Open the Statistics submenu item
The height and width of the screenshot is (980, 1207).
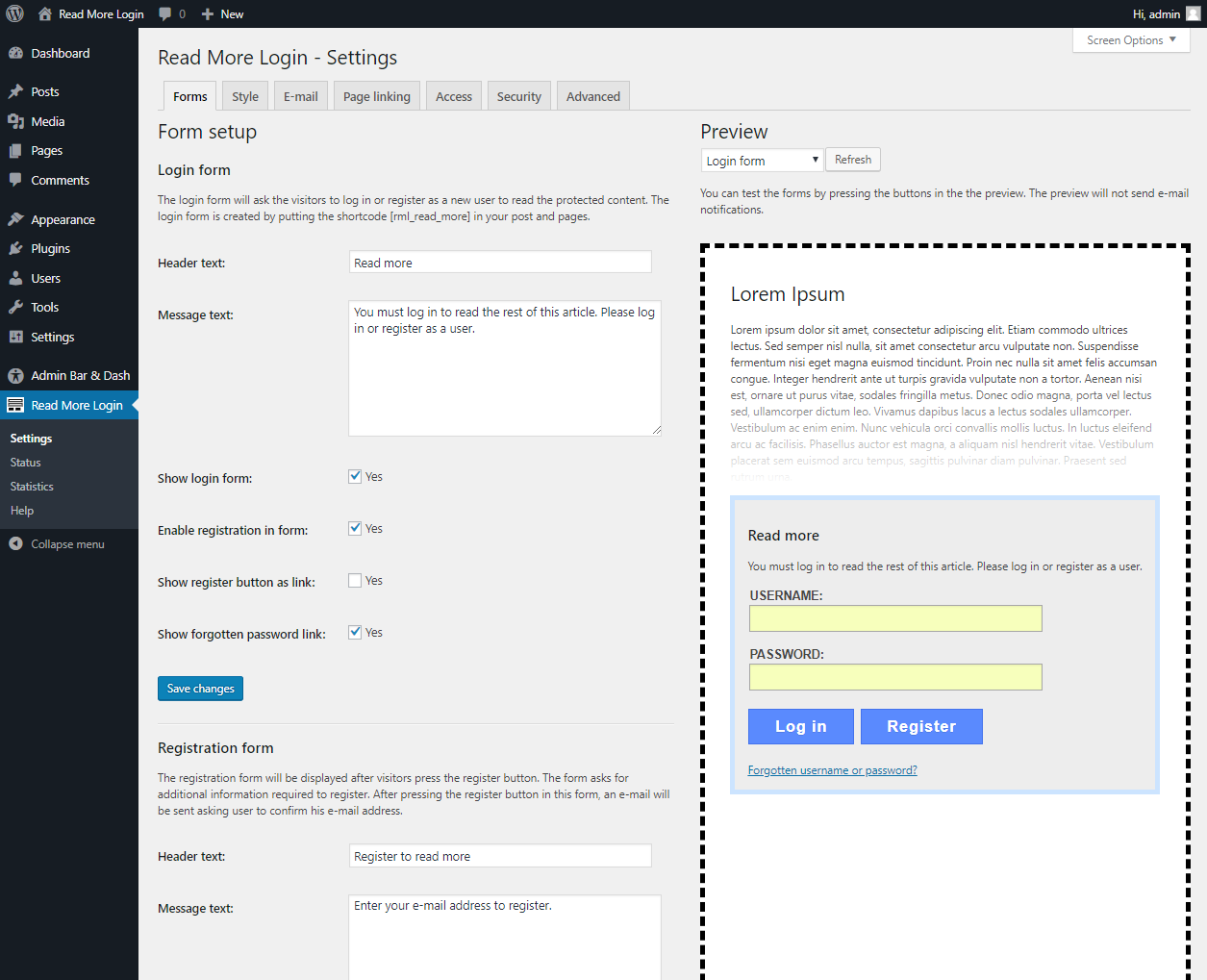point(32,487)
